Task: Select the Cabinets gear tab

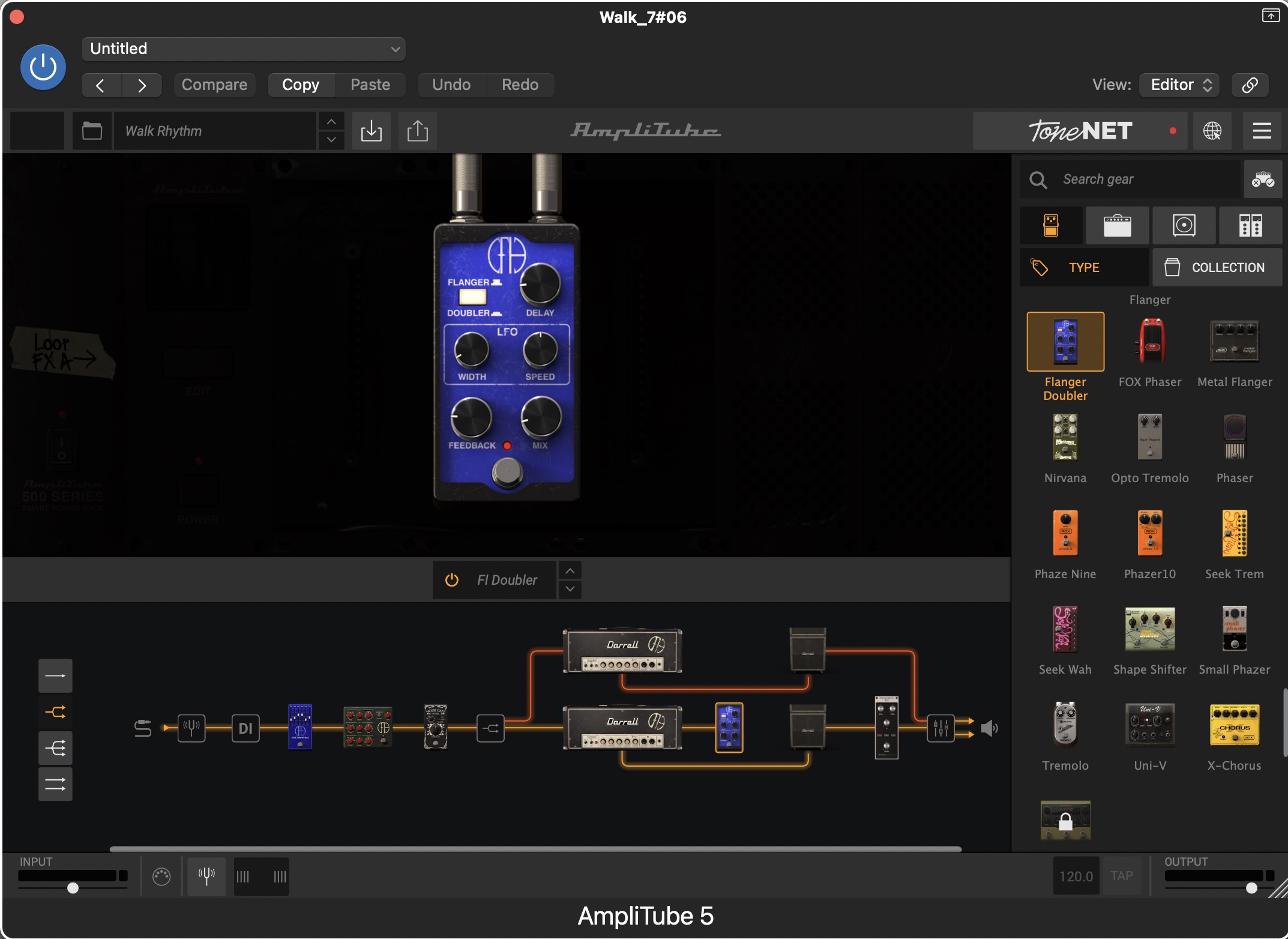Action: 1184,226
